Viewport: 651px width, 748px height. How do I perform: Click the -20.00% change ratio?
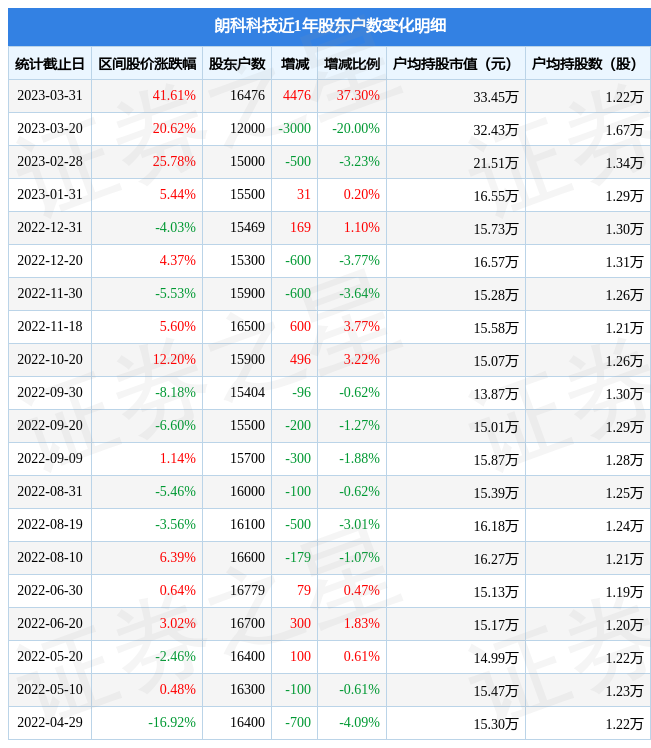356,128
